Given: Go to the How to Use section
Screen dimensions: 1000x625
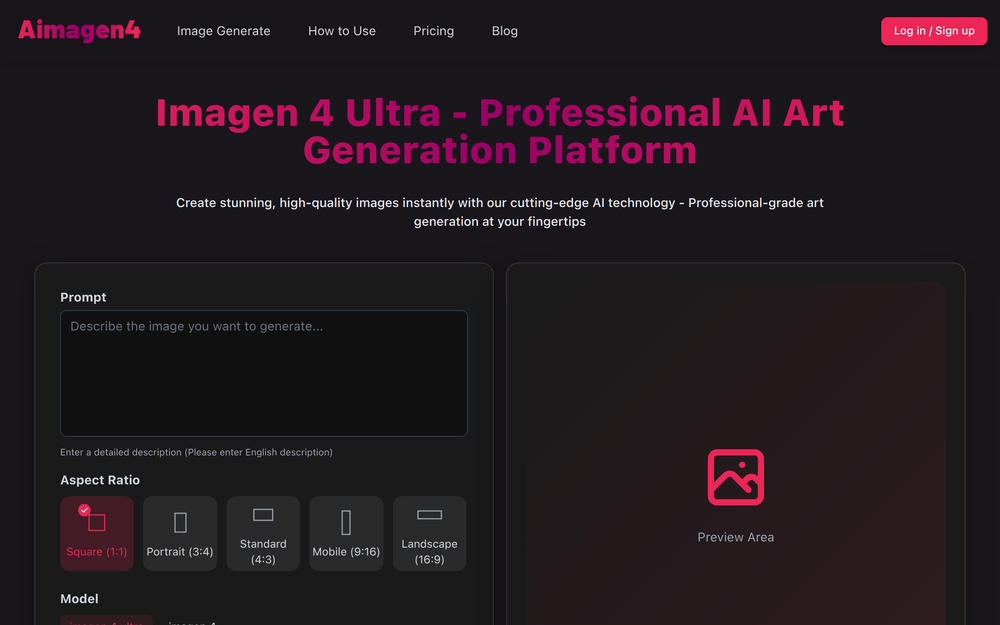Looking at the screenshot, I should (342, 31).
